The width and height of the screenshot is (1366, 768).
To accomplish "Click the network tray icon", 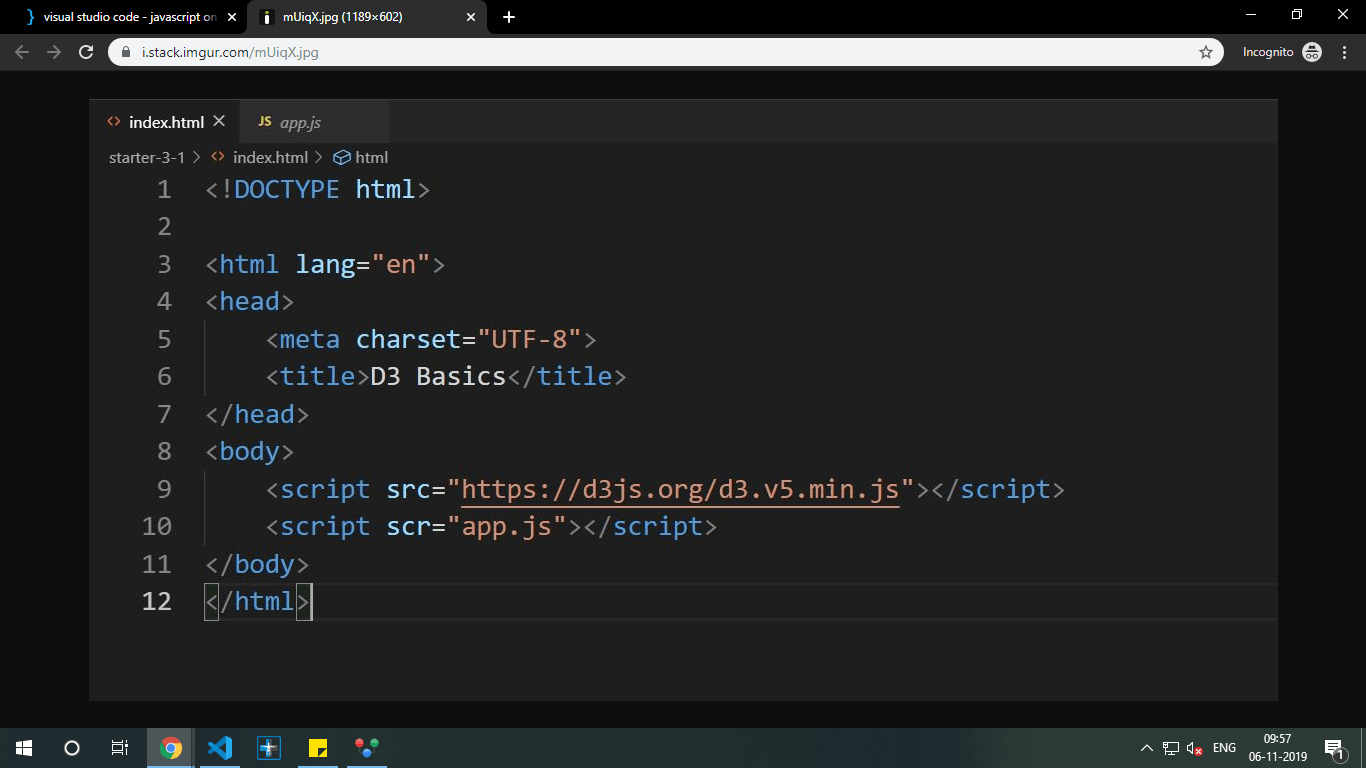I will 1171,748.
